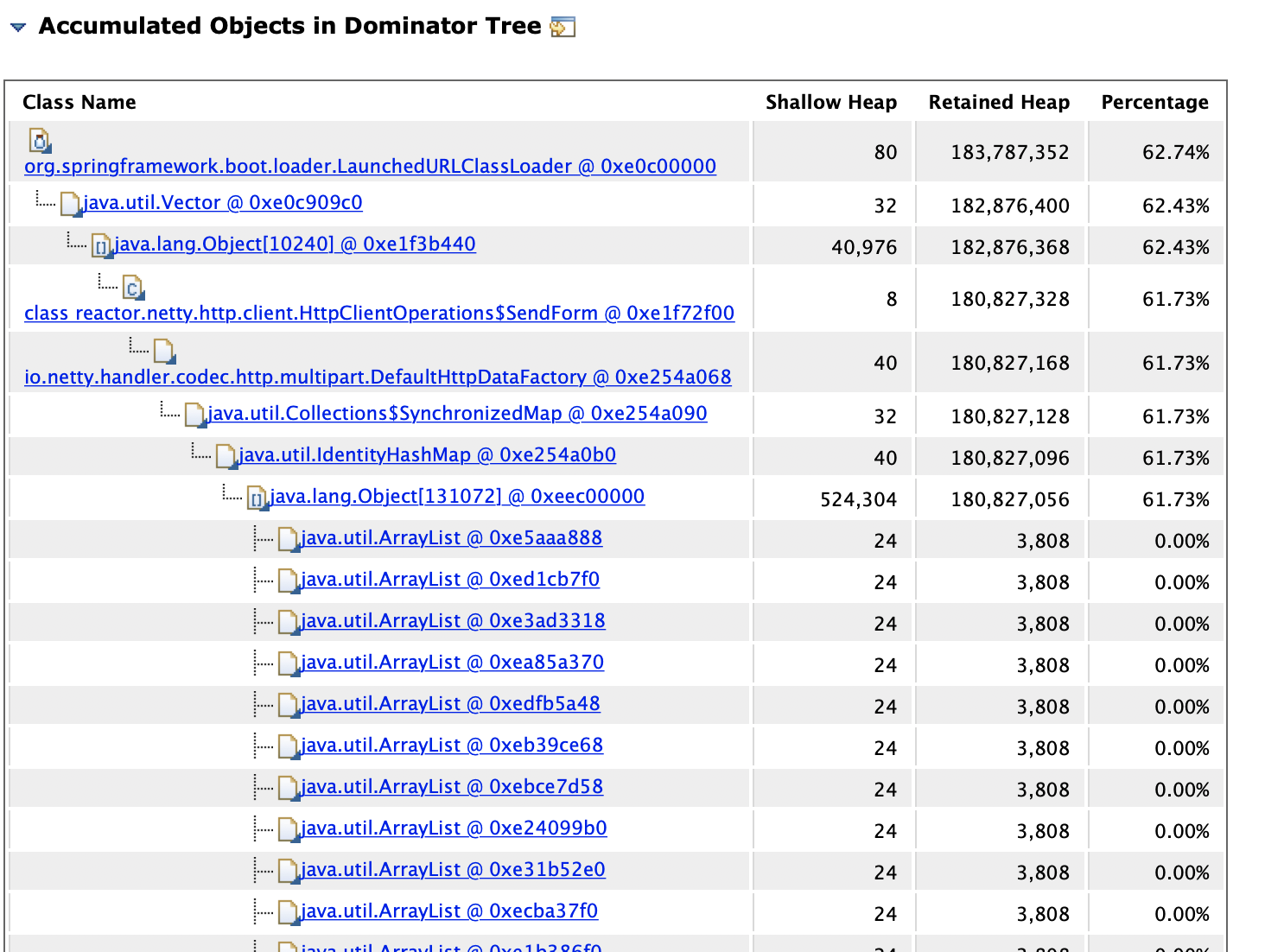Open HttpClientOperations$SendForm @ 0xe1f72f00 link
The image size is (1284, 952).
(x=379, y=313)
